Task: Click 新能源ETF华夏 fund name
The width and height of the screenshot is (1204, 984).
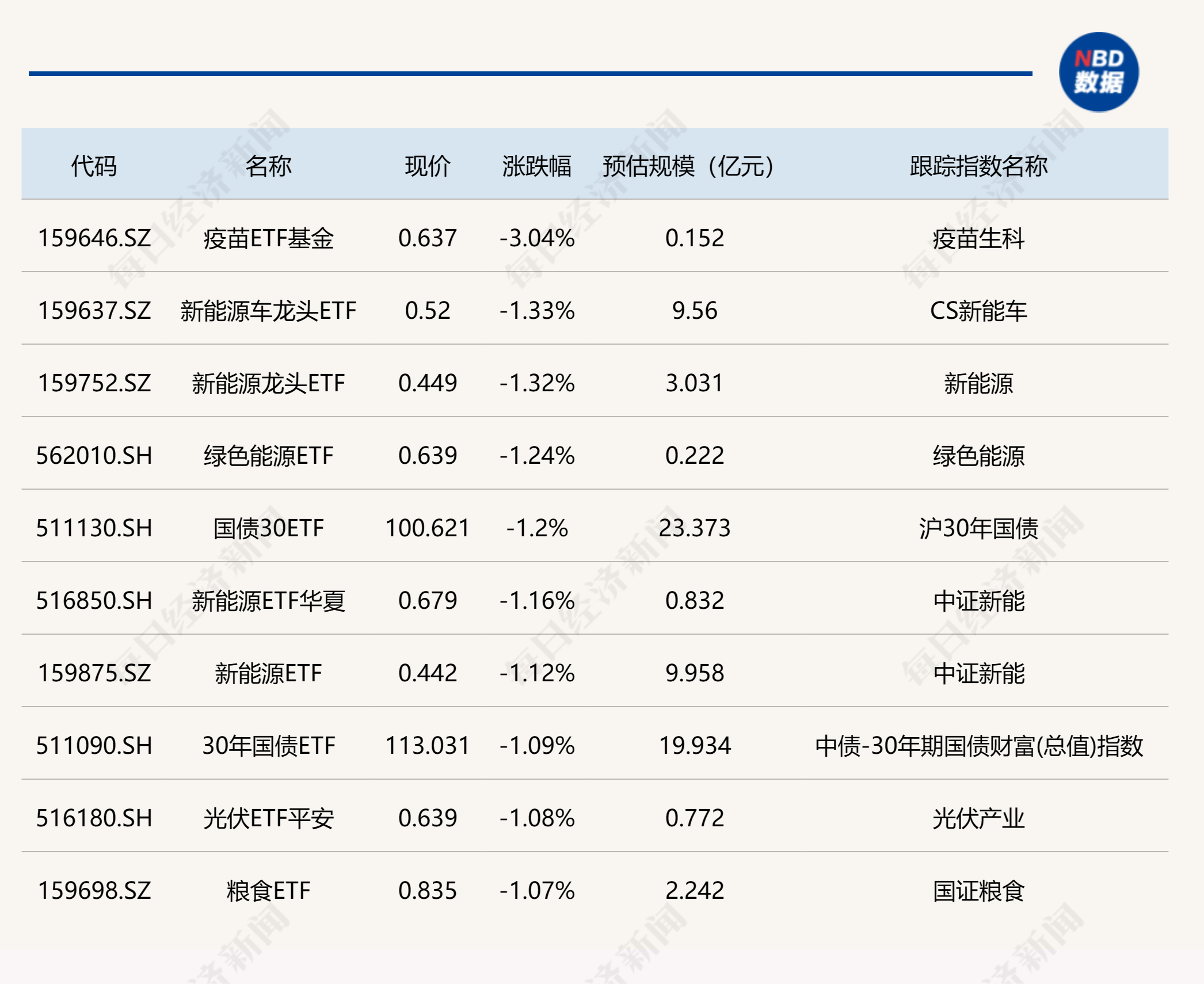Action: [x=268, y=601]
